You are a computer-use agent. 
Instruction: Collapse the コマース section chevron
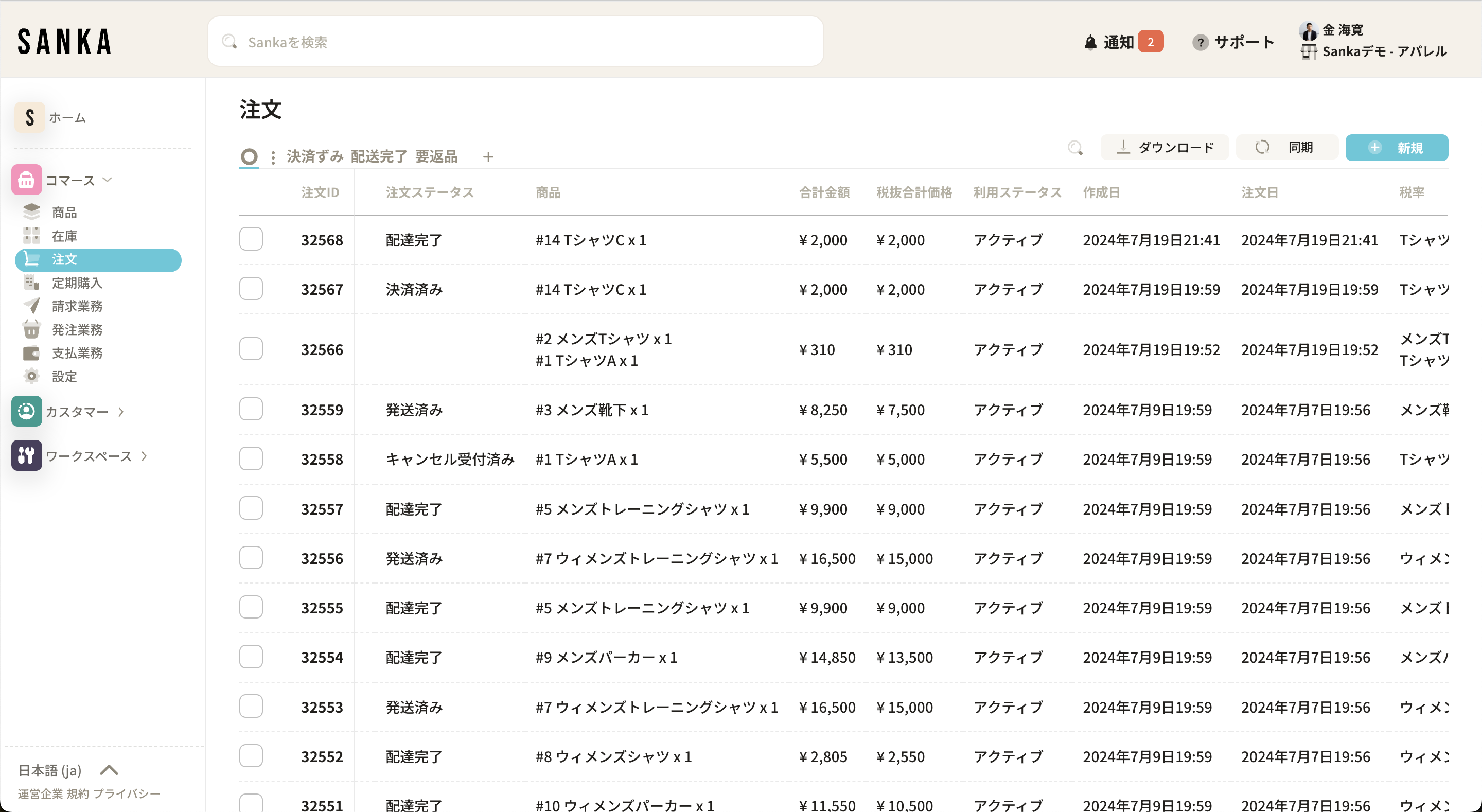107,180
